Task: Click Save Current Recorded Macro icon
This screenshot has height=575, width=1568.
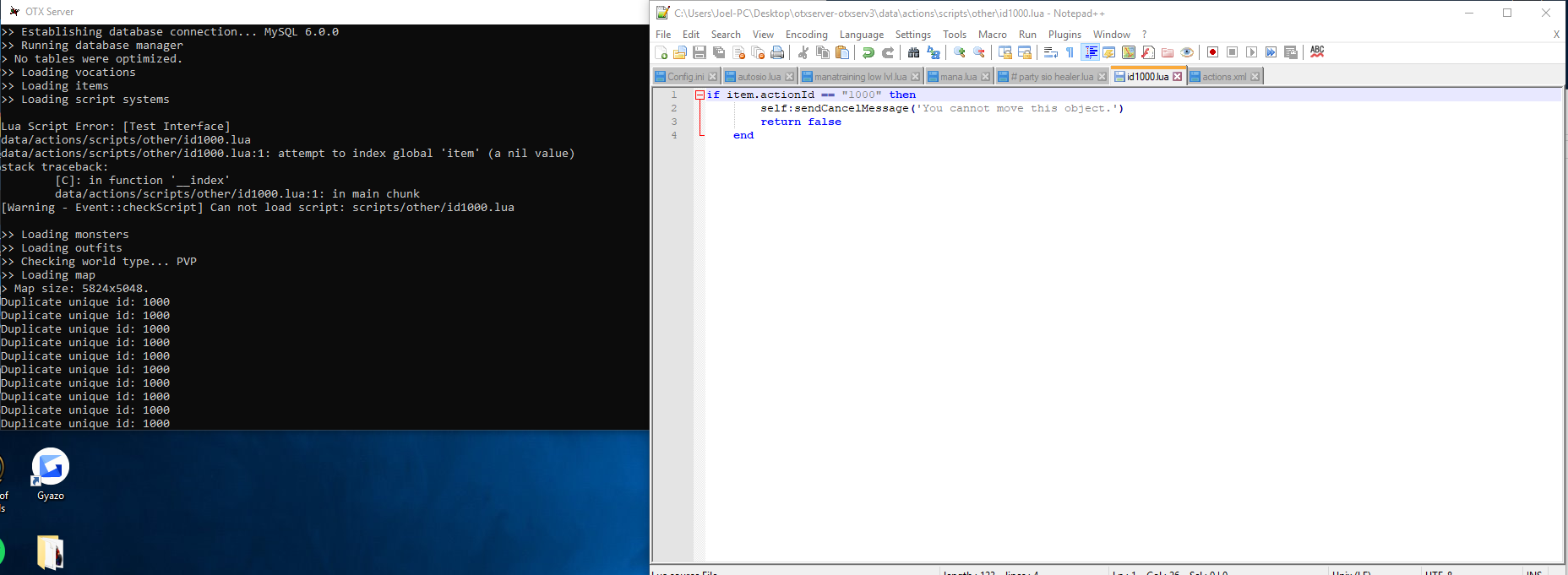Action: coord(1291,52)
